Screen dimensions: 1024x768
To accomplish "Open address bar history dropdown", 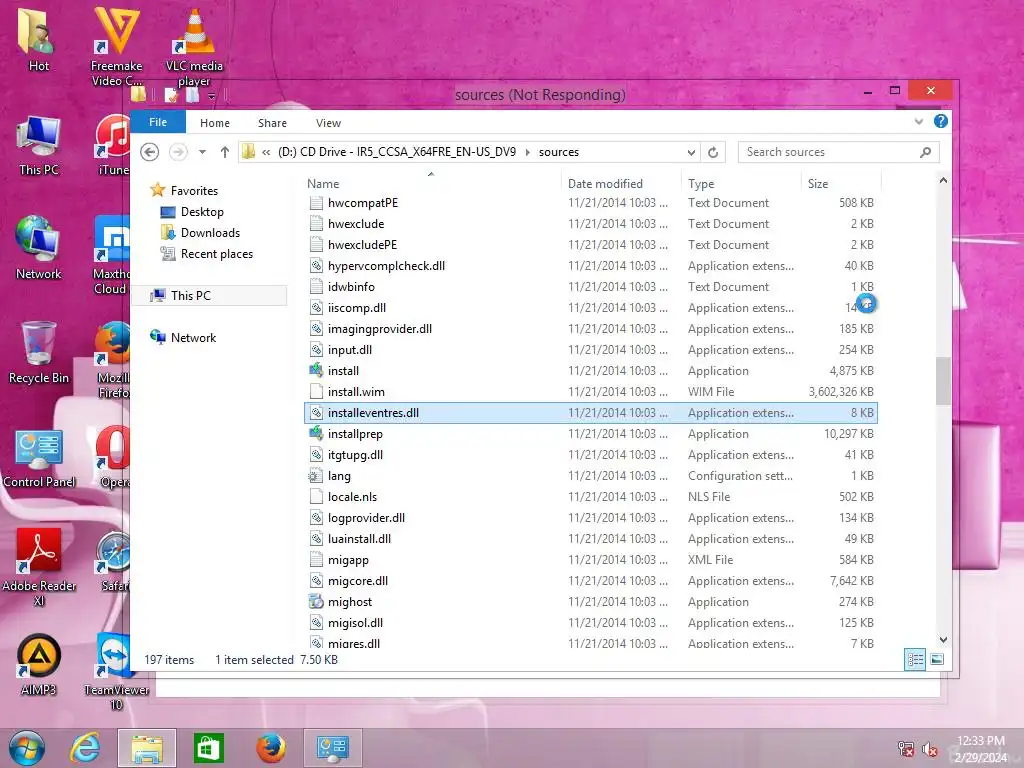I will (x=691, y=152).
